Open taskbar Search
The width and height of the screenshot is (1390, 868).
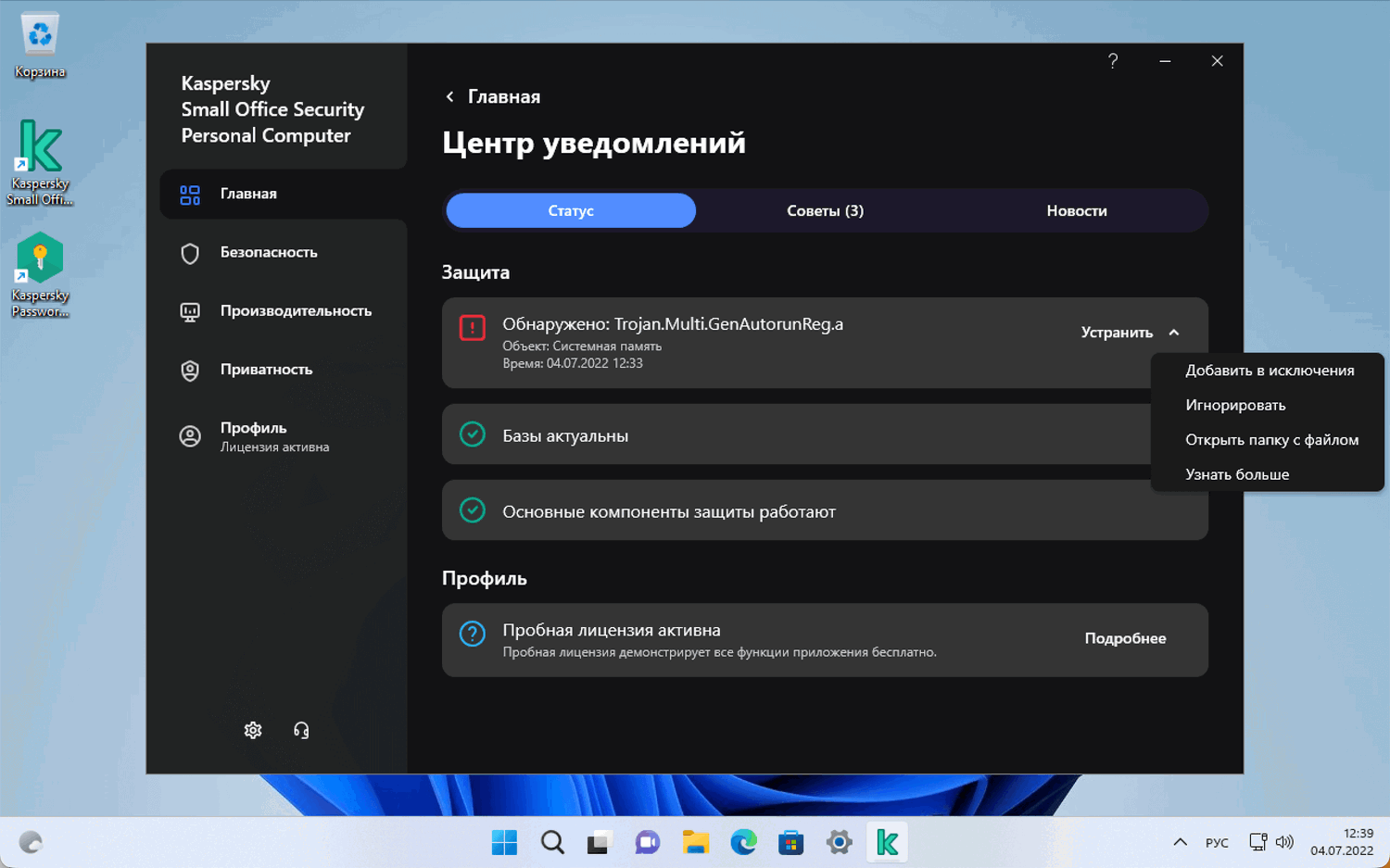pyautogui.click(x=553, y=842)
